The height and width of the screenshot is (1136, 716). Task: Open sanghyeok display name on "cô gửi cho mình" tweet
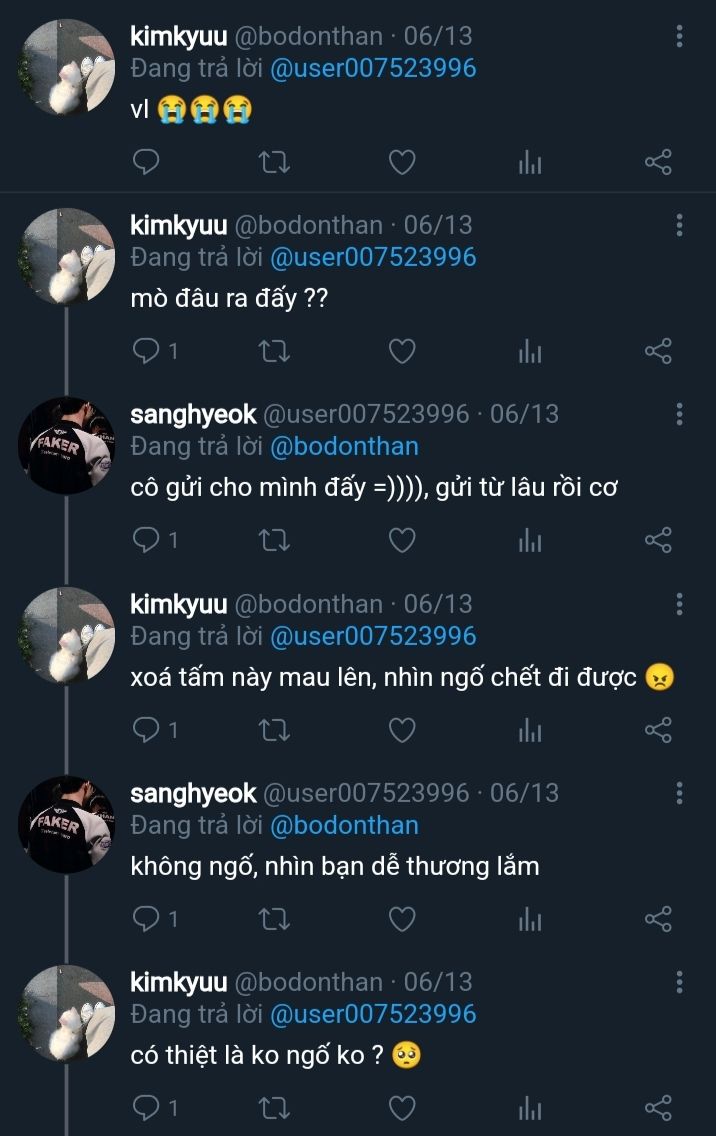pyautogui.click(x=193, y=414)
